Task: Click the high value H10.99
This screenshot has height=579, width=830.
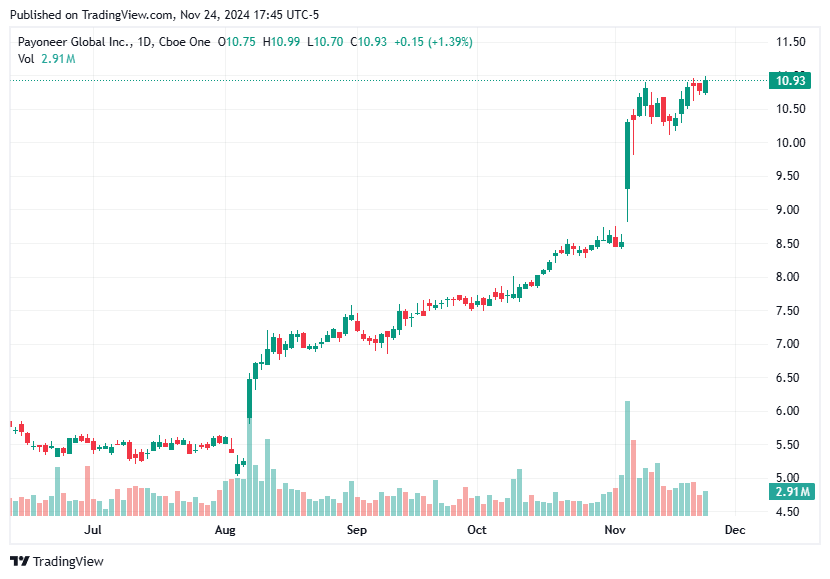Action: [x=281, y=42]
